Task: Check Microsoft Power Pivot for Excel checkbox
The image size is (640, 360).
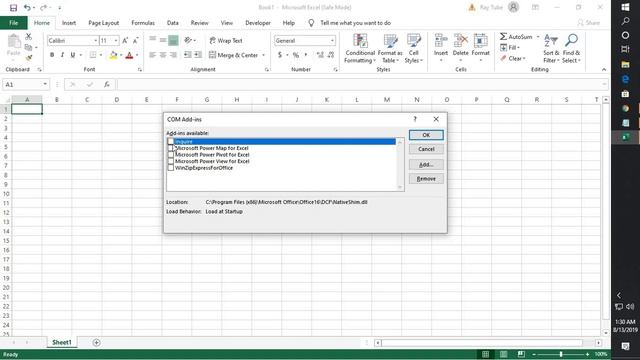Action: coord(171,155)
